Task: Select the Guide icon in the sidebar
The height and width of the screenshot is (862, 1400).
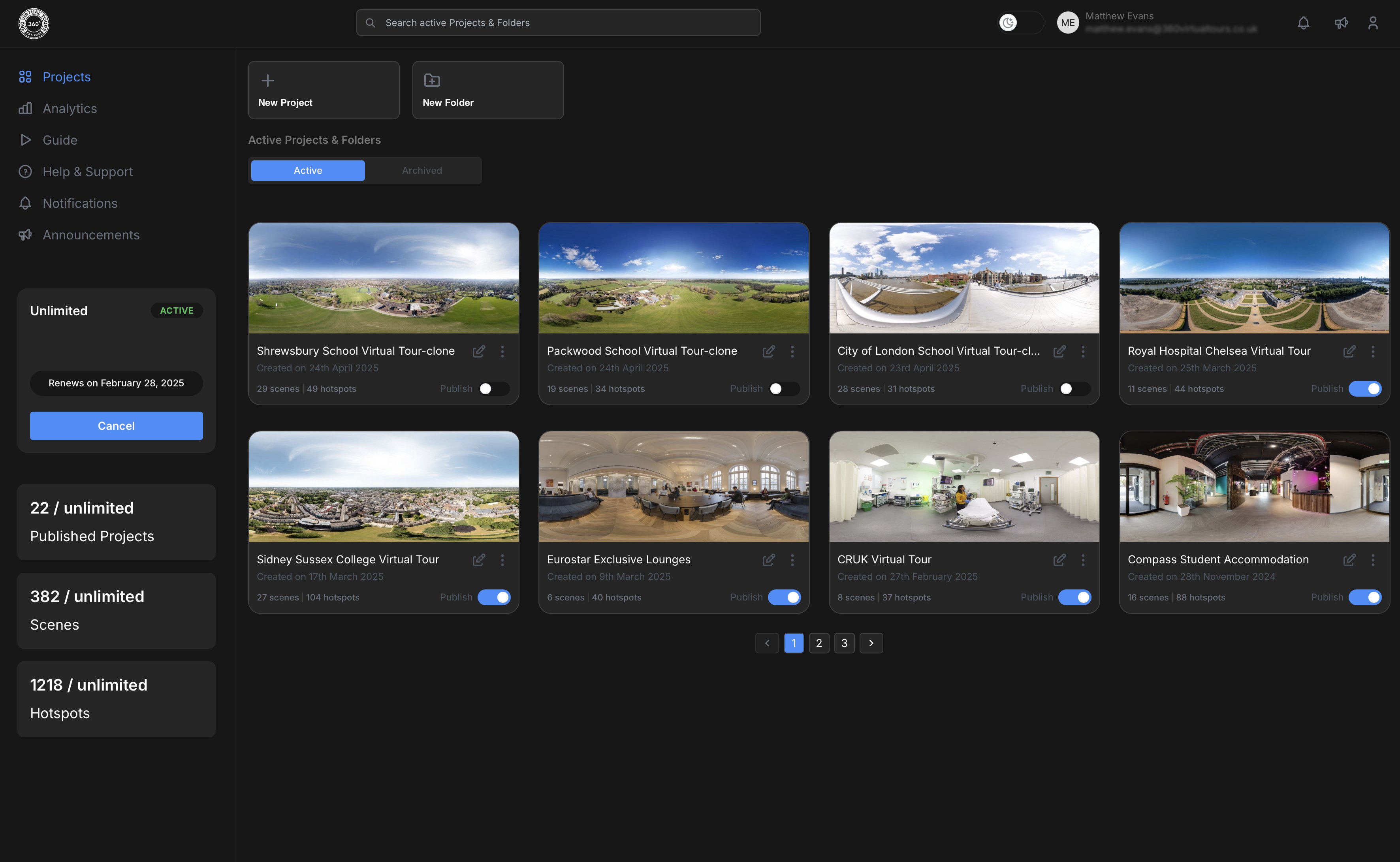Action: pos(25,140)
